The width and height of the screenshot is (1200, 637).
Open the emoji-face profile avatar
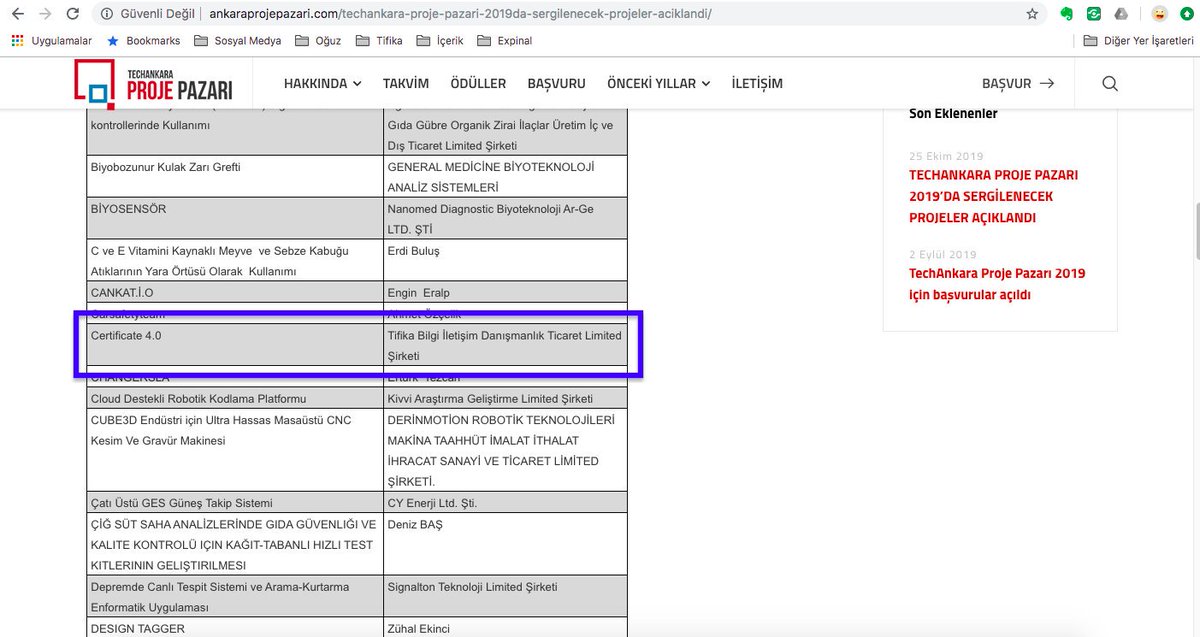[x=1159, y=14]
